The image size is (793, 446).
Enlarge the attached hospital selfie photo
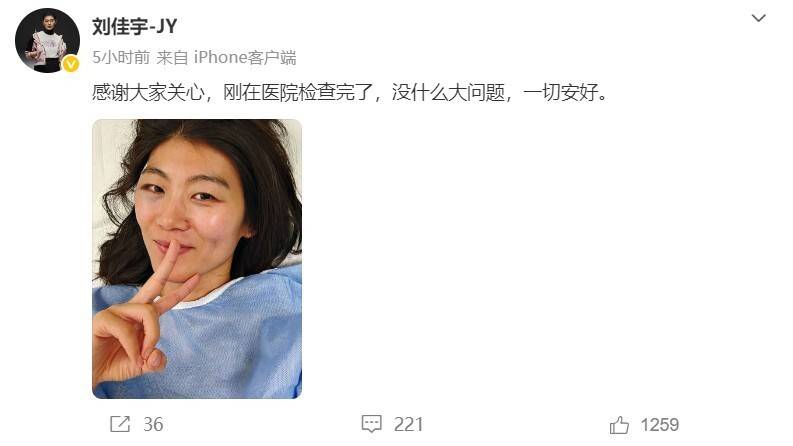tap(197, 258)
